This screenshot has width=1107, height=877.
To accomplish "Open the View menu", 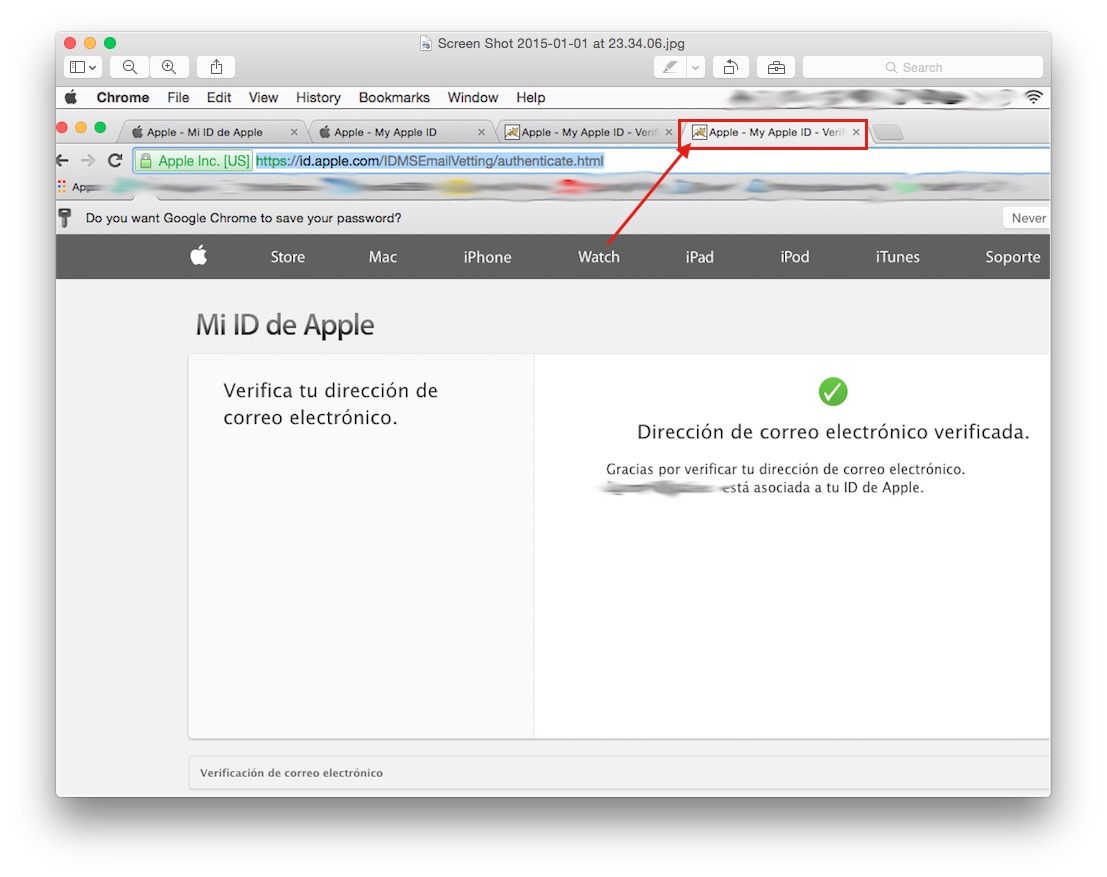I will [x=263, y=97].
